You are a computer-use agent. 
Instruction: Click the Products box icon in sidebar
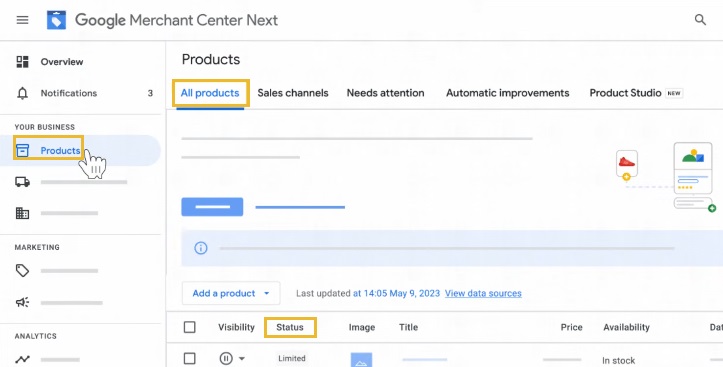coord(22,150)
